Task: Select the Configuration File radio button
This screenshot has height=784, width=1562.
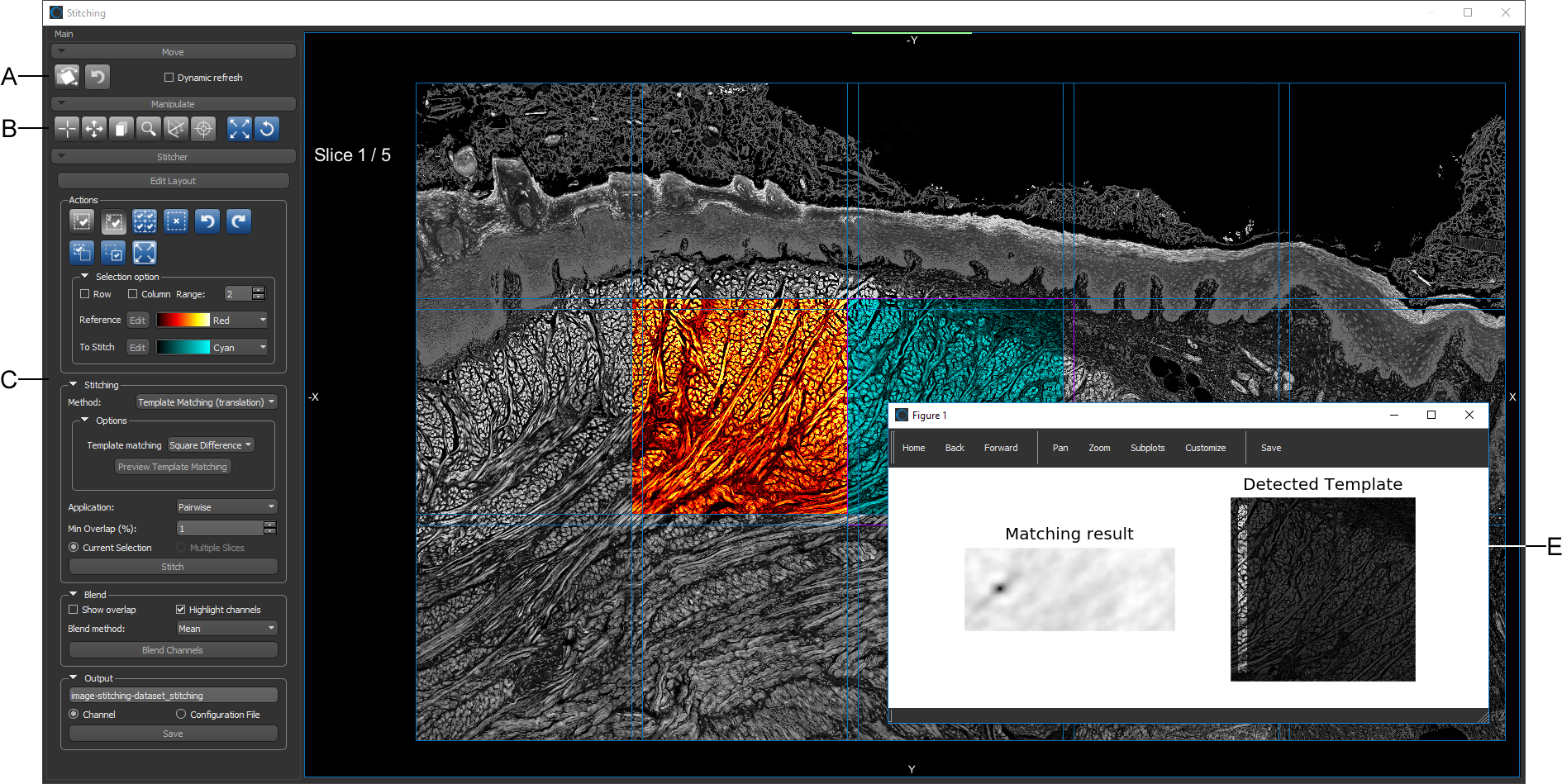Action: (181, 715)
